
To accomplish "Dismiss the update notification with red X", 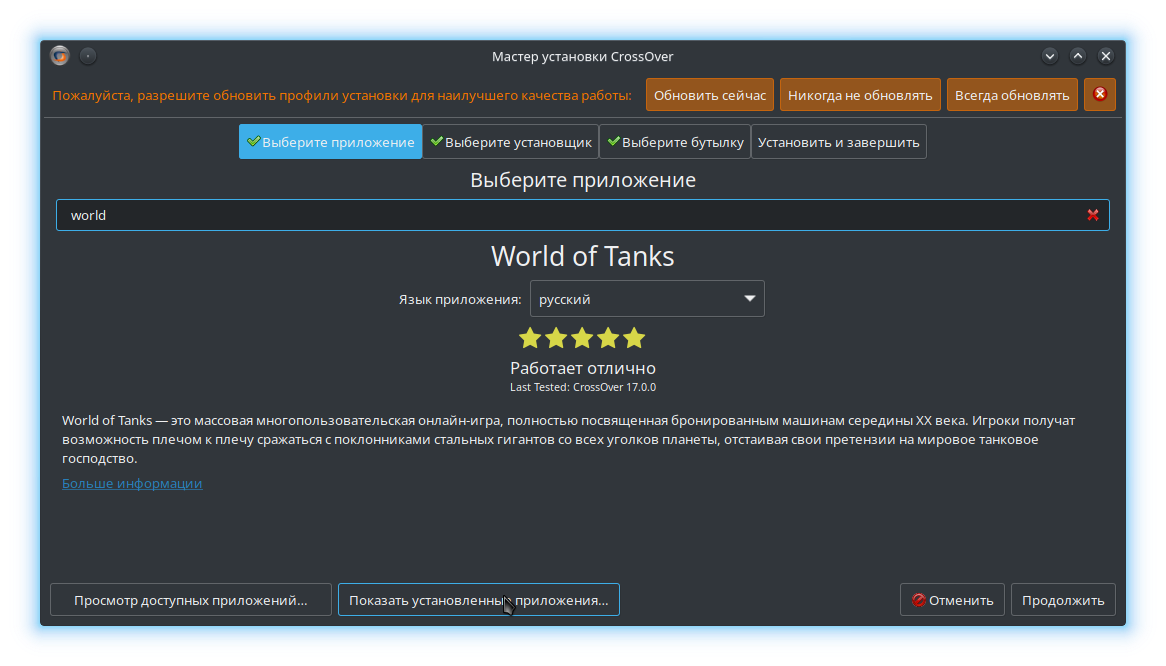I will tap(1100, 94).
